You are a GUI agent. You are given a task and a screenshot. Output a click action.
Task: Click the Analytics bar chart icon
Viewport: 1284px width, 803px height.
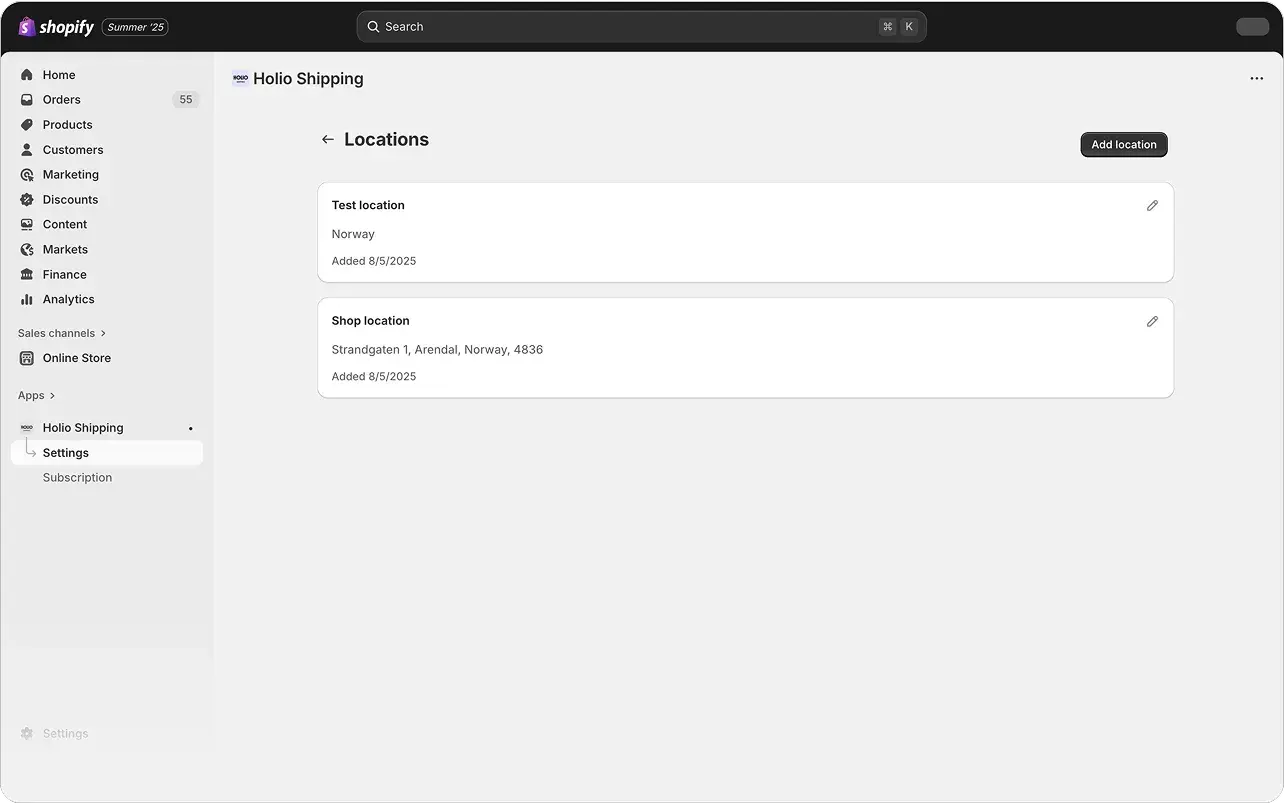coord(27,299)
